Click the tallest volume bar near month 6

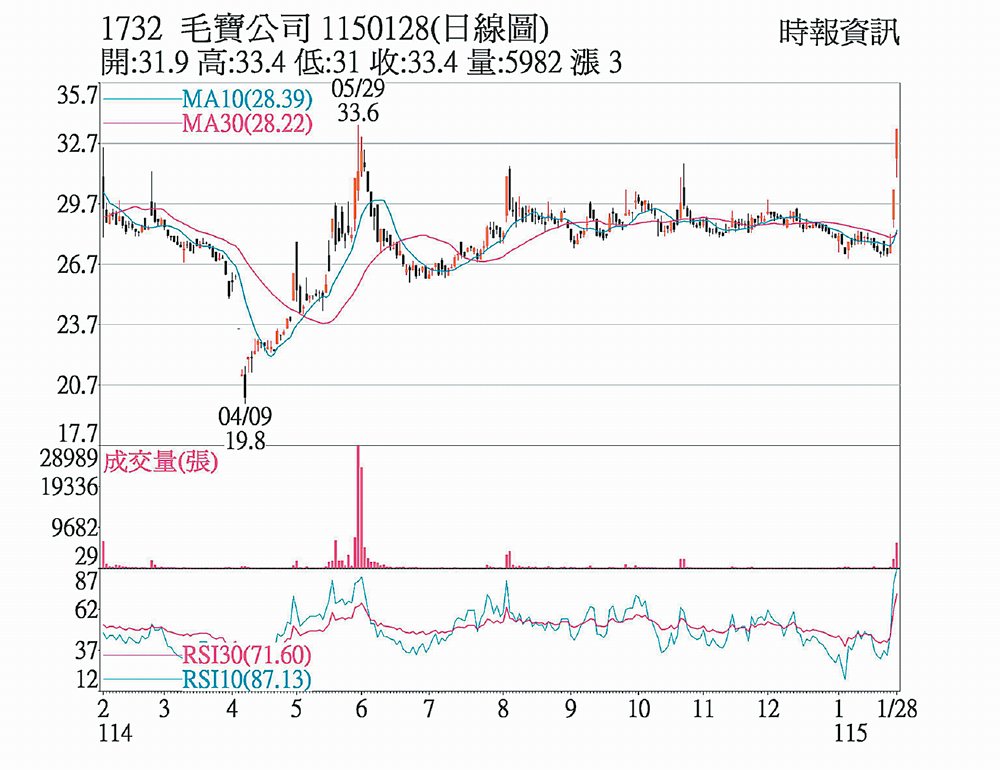[x=358, y=506]
